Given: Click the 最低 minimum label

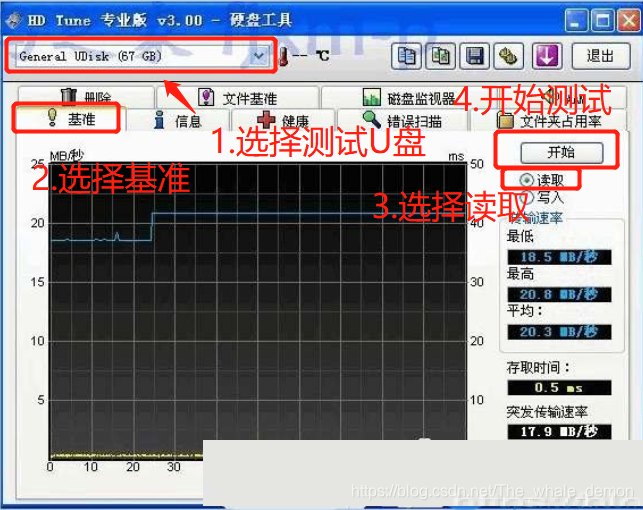Looking at the screenshot, I should (520, 236).
